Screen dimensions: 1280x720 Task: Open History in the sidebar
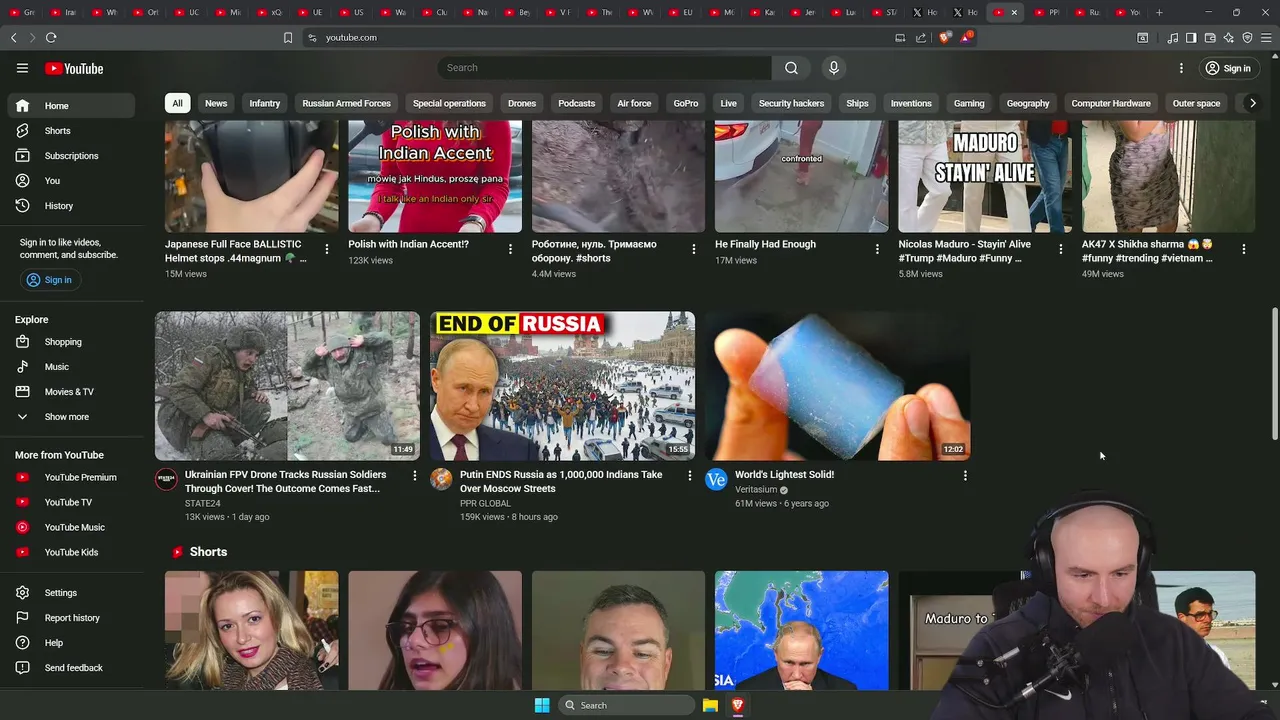pos(70,206)
